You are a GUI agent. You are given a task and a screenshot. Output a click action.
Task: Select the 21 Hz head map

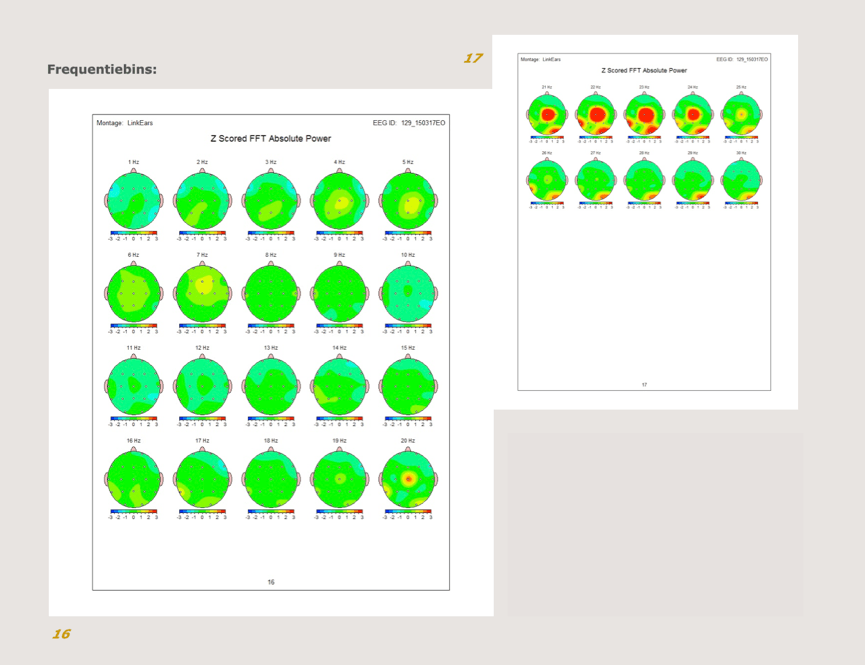point(547,114)
